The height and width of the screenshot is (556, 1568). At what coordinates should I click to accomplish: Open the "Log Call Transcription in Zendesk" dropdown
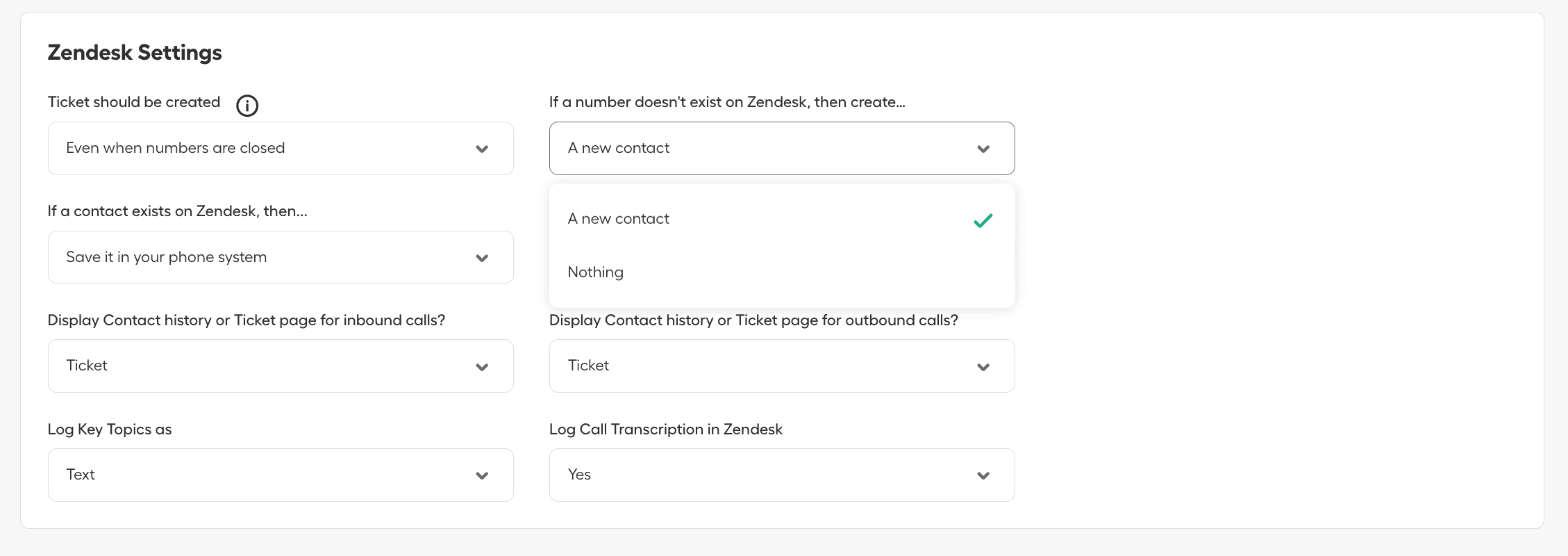click(x=782, y=475)
